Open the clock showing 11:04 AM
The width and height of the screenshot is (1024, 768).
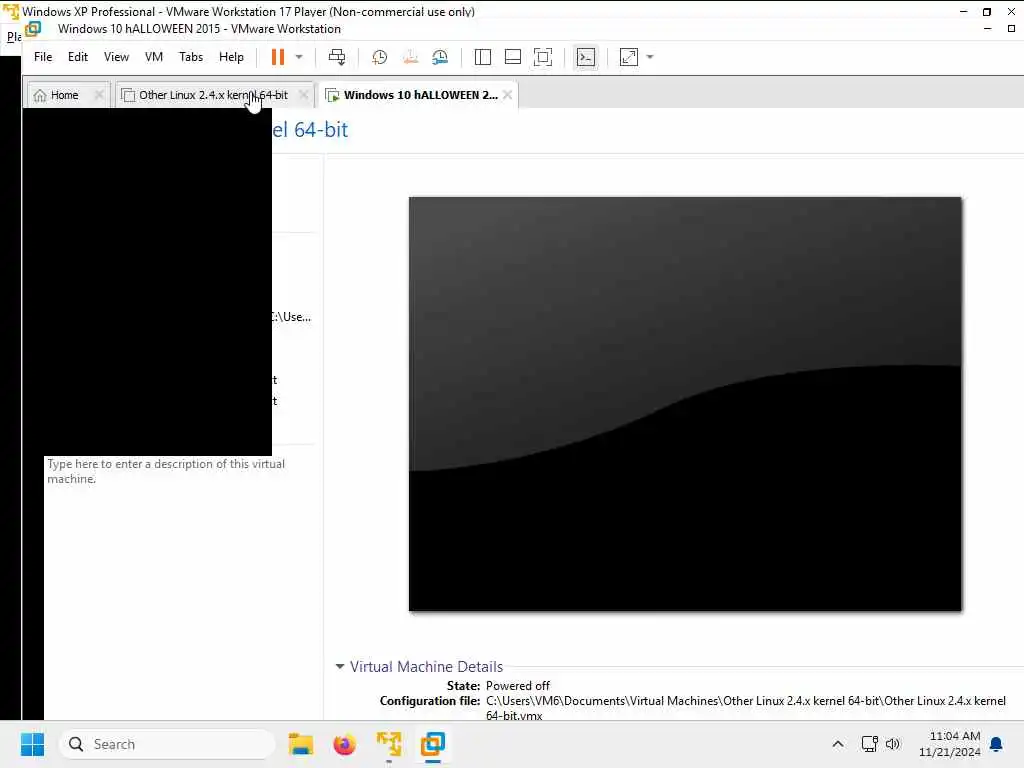pos(950,744)
